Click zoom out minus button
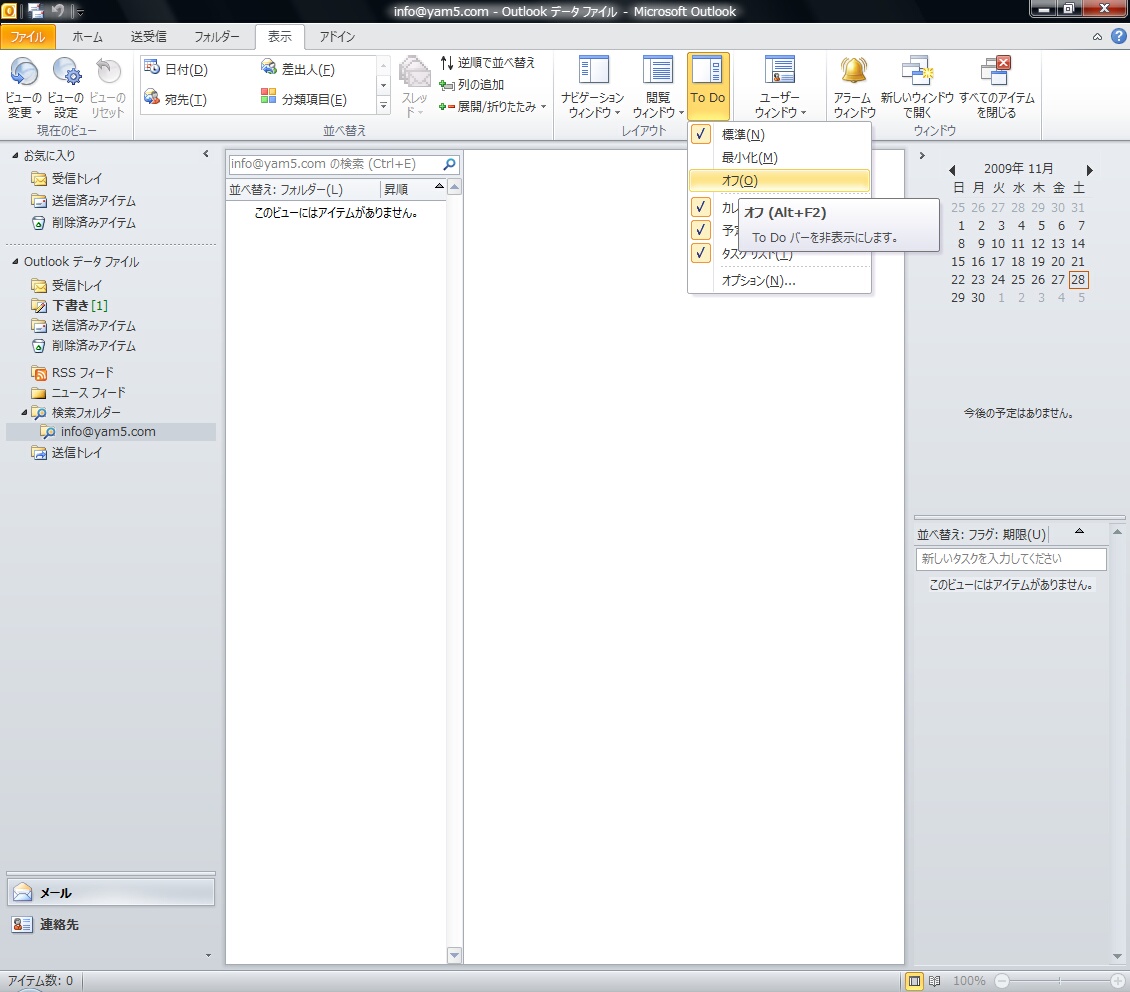 1002,981
